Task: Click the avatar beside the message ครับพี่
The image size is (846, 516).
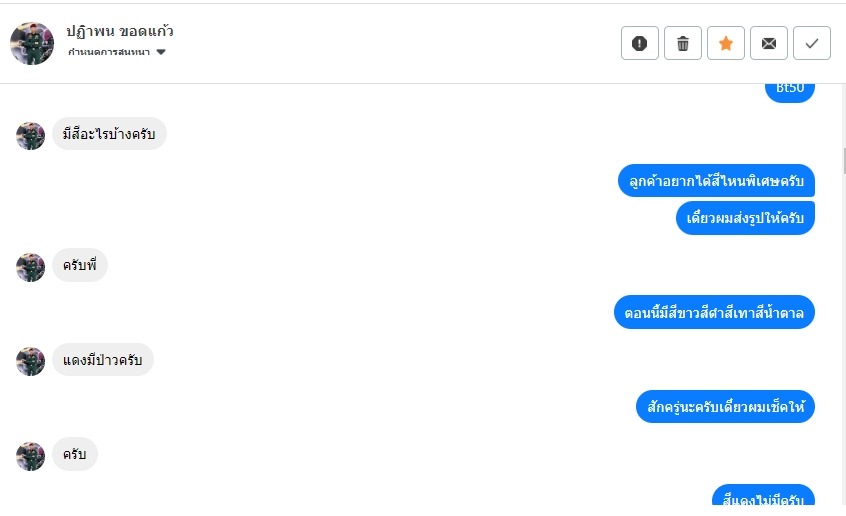Action: point(31,267)
